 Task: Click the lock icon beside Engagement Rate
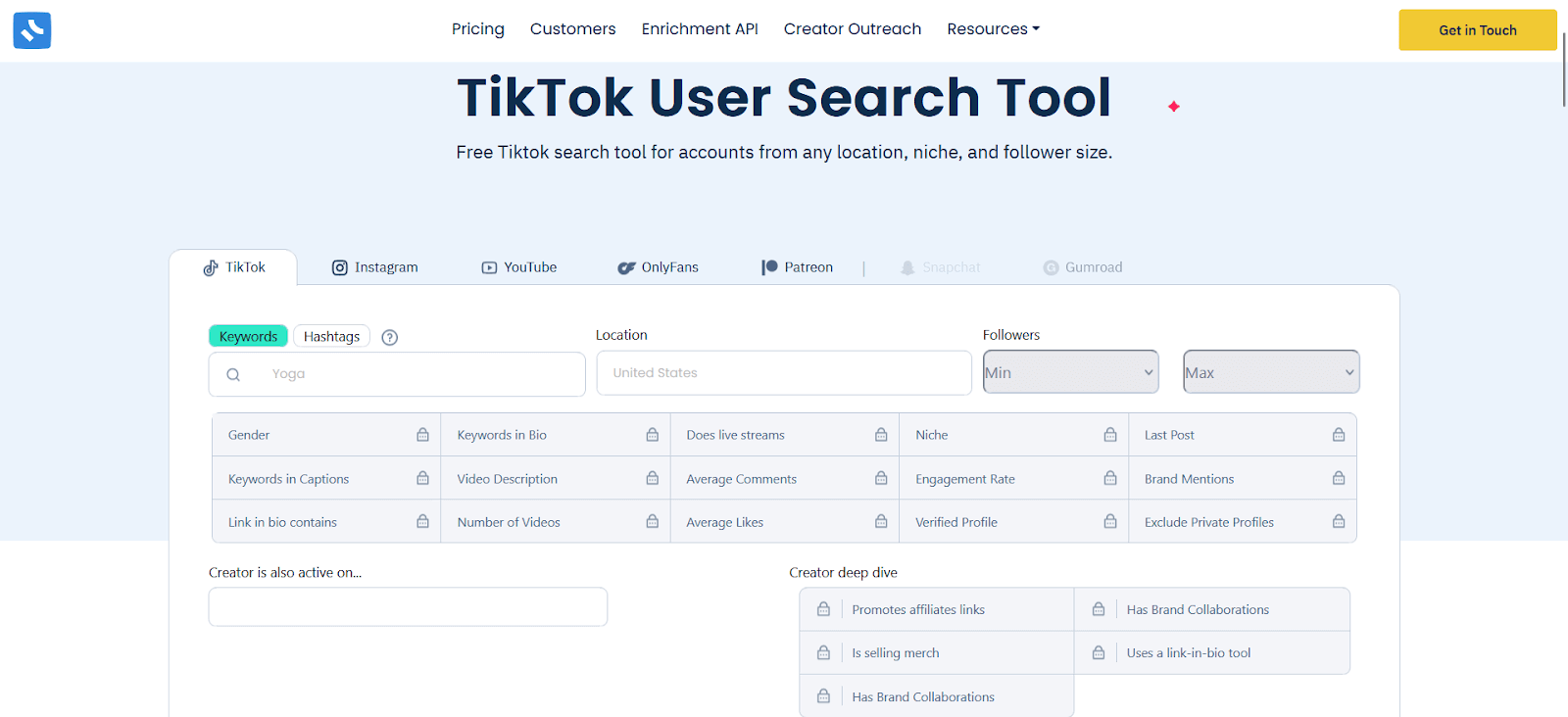(x=1110, y=478)
